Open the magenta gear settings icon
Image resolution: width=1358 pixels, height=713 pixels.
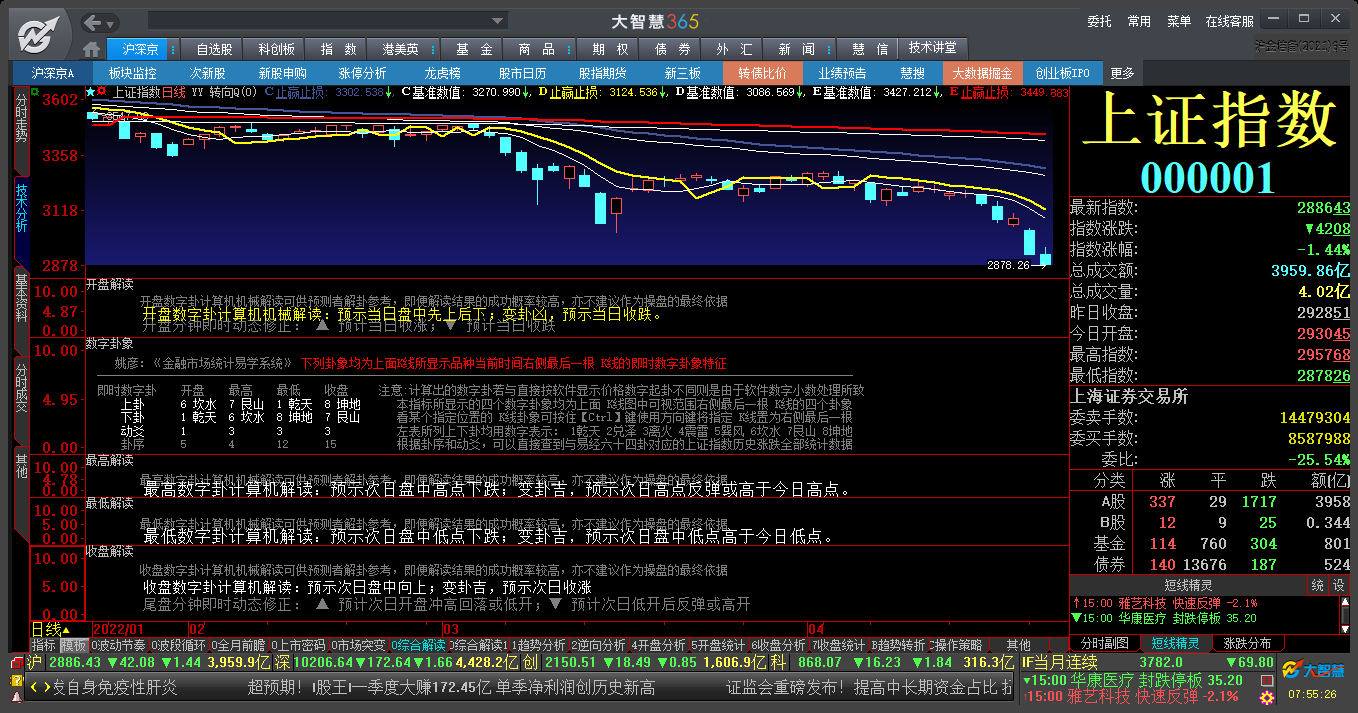point(1267,698)
